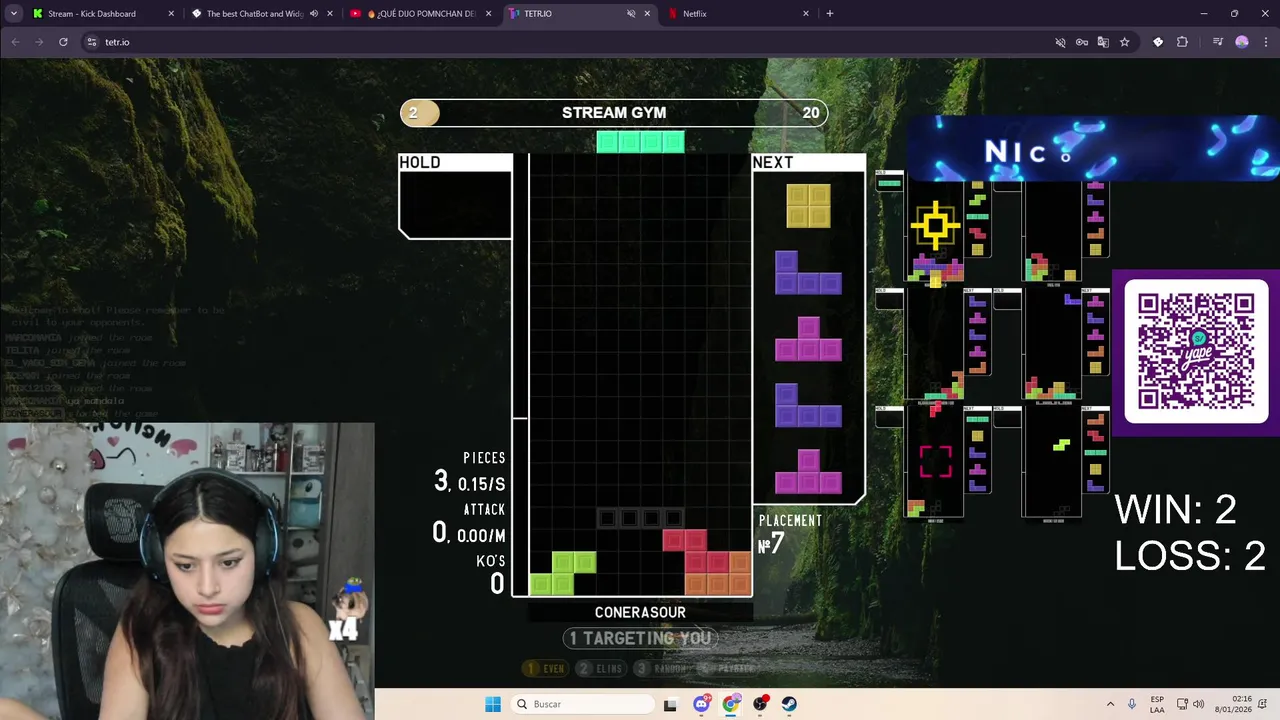Open the media controls icon
The image size is (1280, 720).
coord(1217,42)
